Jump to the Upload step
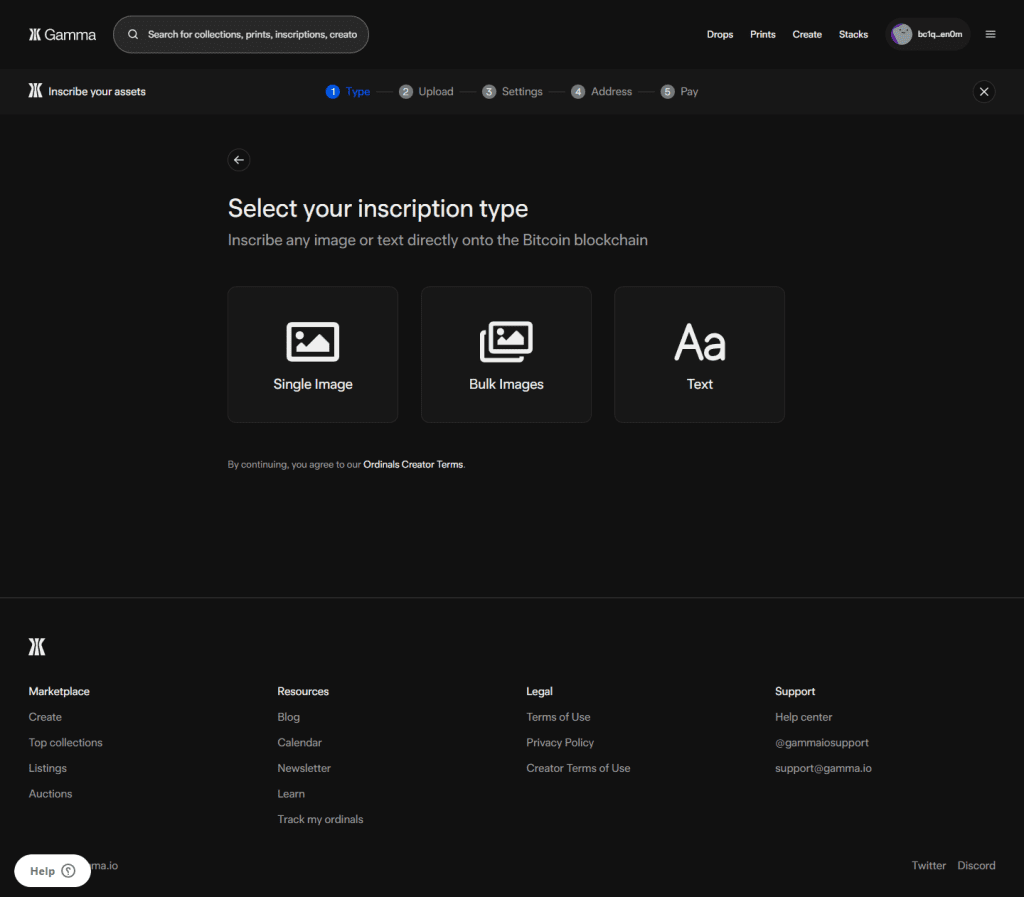This screenshot has height=897, width=1024. (x=426, y=92)
